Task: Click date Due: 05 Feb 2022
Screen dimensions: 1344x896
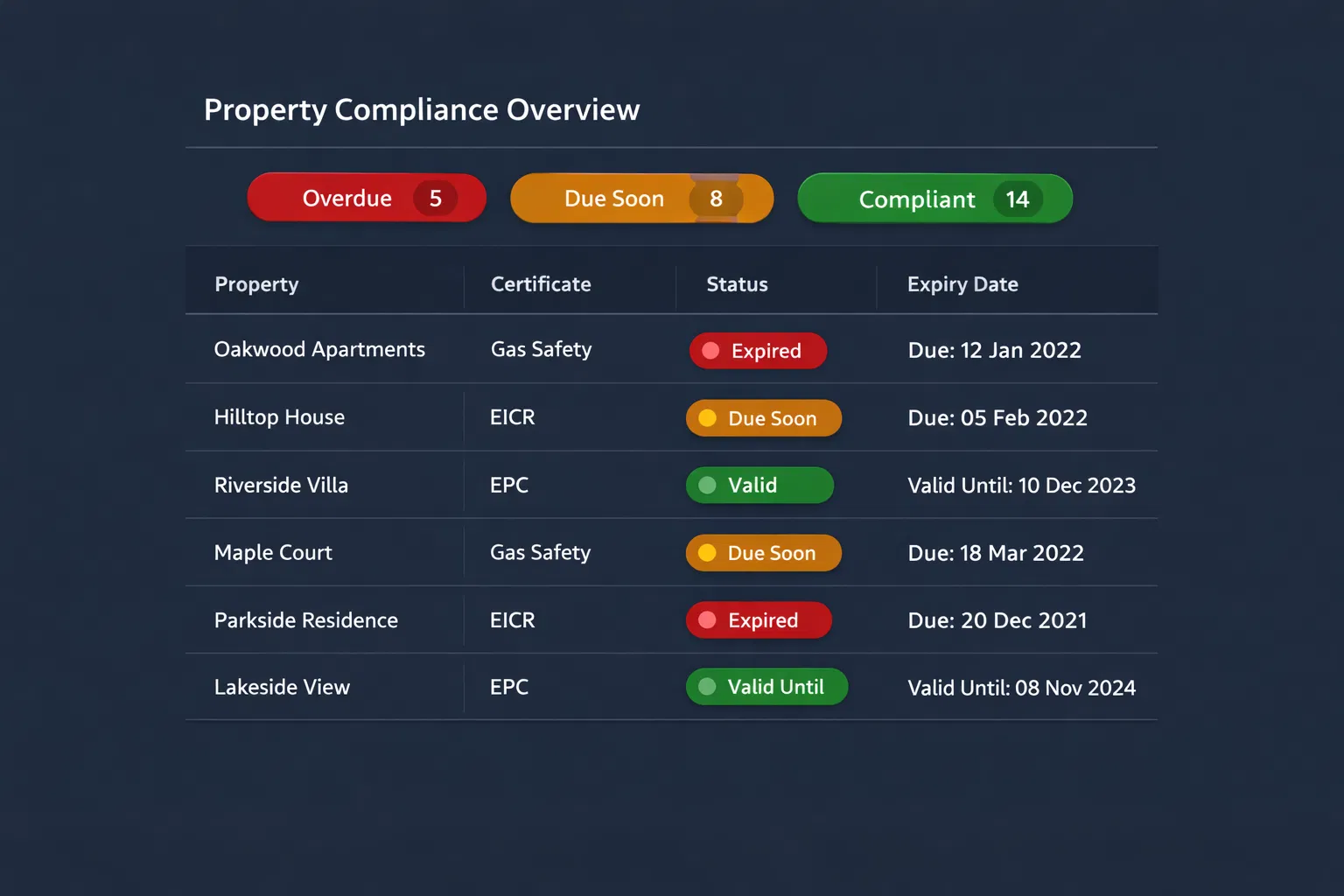Action: click(997, 418)
